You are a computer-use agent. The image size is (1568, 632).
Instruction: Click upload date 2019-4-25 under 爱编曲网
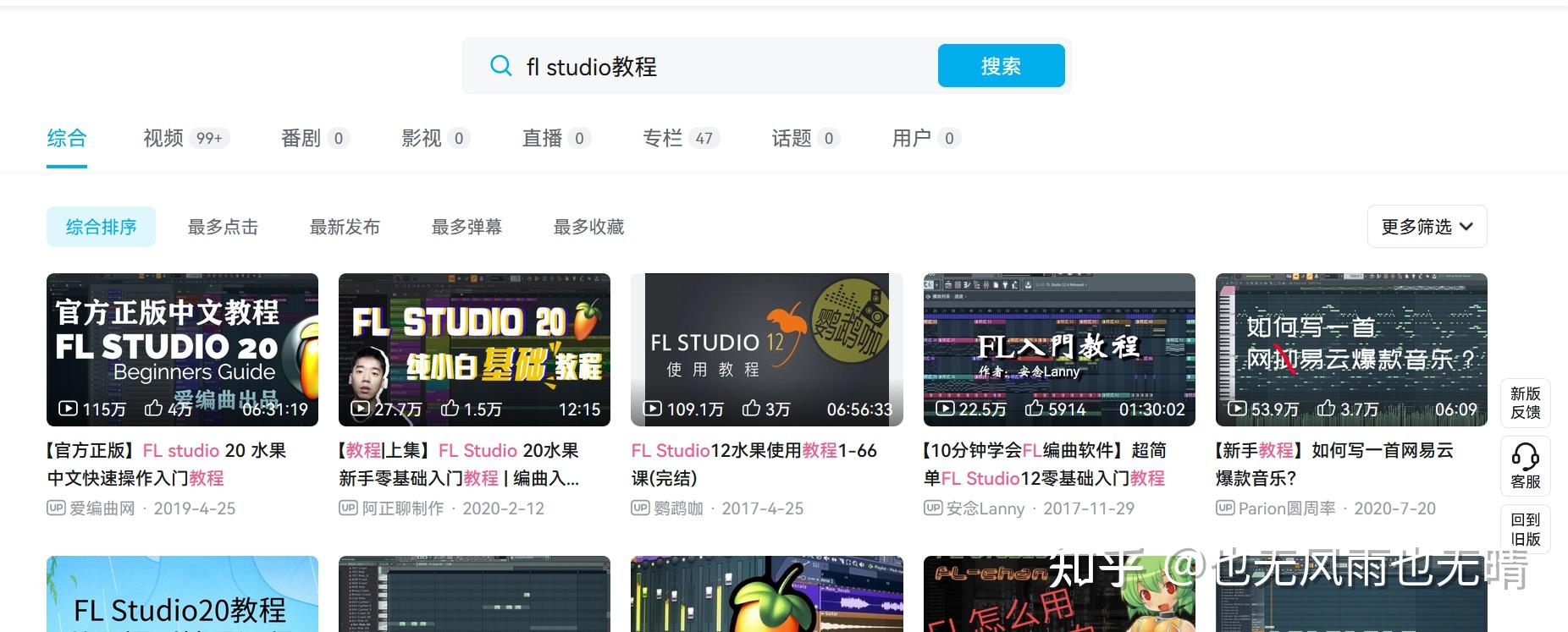point(195,508)
